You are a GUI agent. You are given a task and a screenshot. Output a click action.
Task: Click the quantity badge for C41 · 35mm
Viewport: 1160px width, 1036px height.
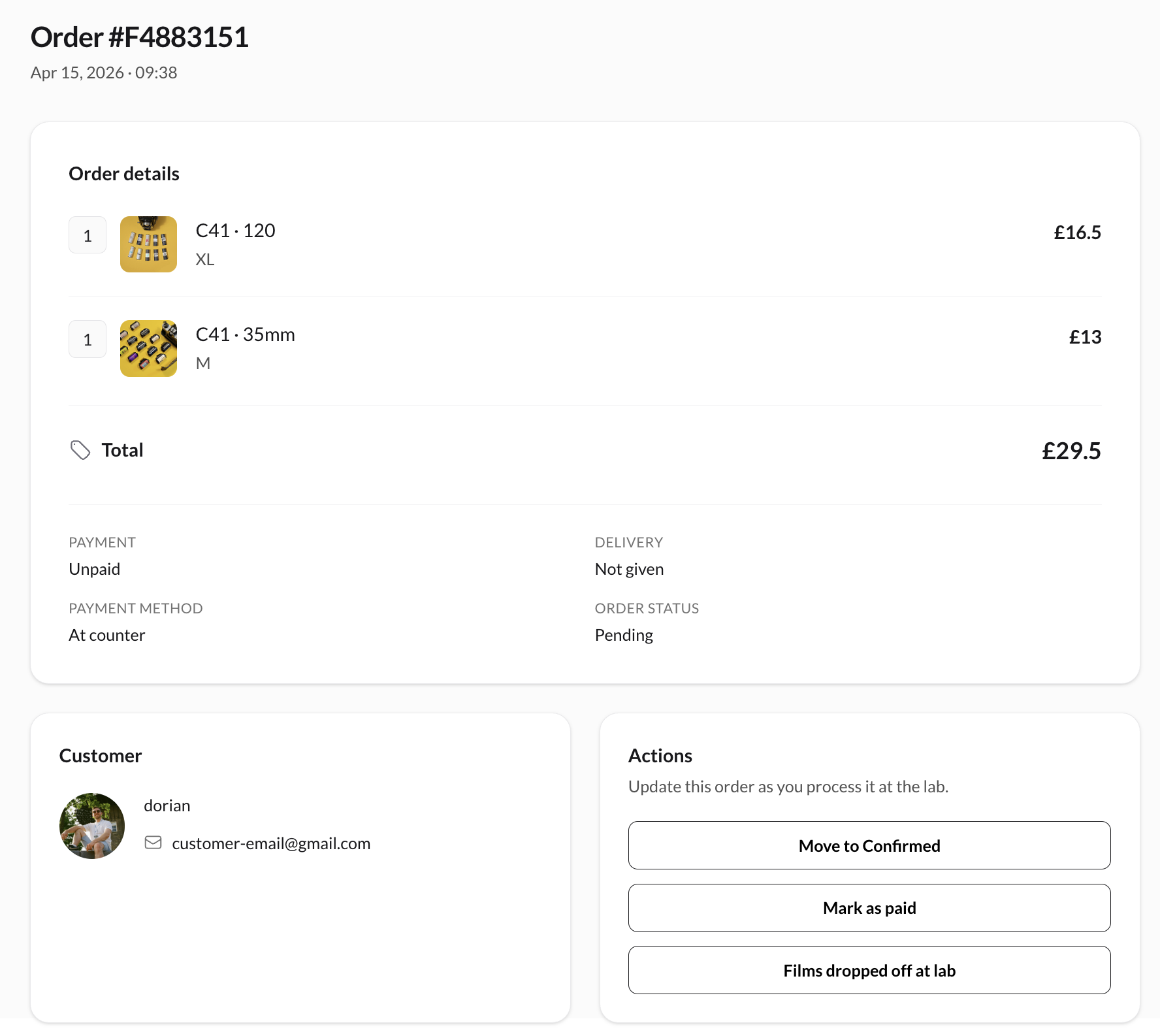tap(87, 339)
